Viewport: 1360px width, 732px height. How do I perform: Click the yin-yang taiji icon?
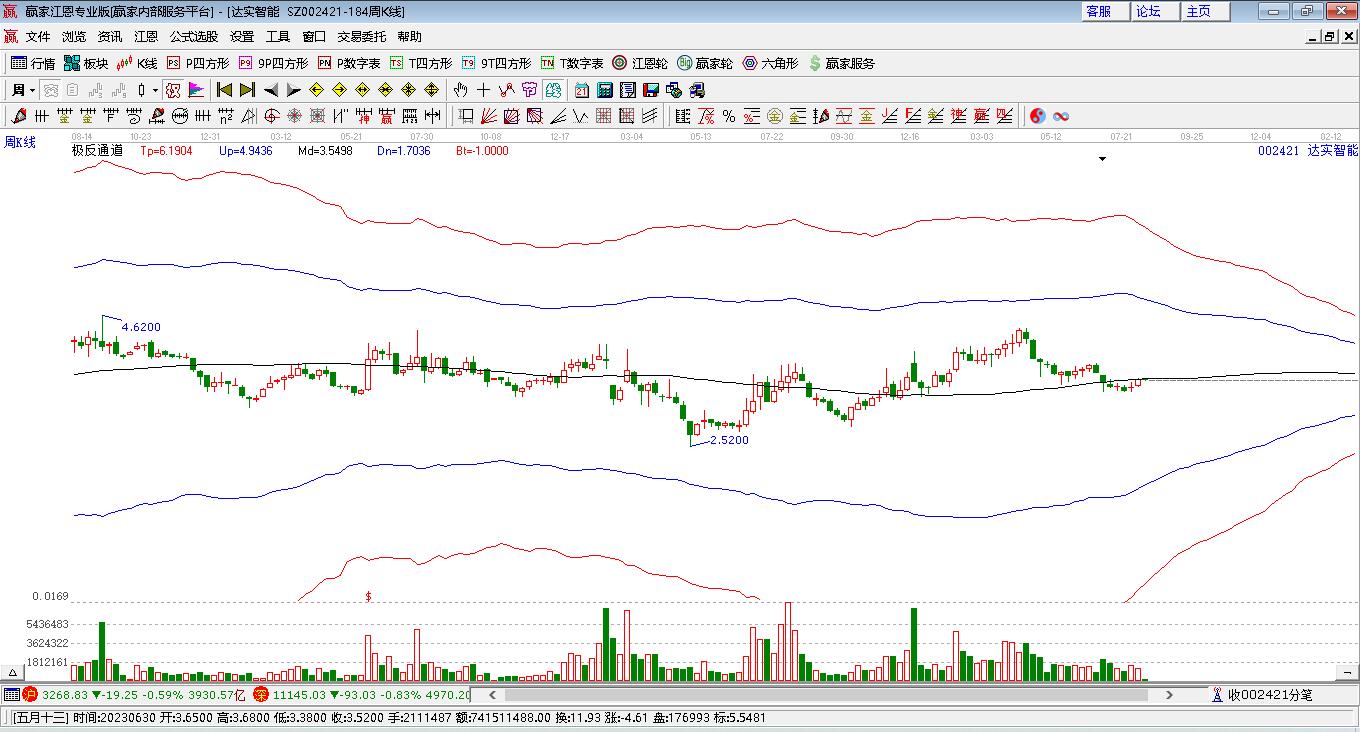(1037, 116)
